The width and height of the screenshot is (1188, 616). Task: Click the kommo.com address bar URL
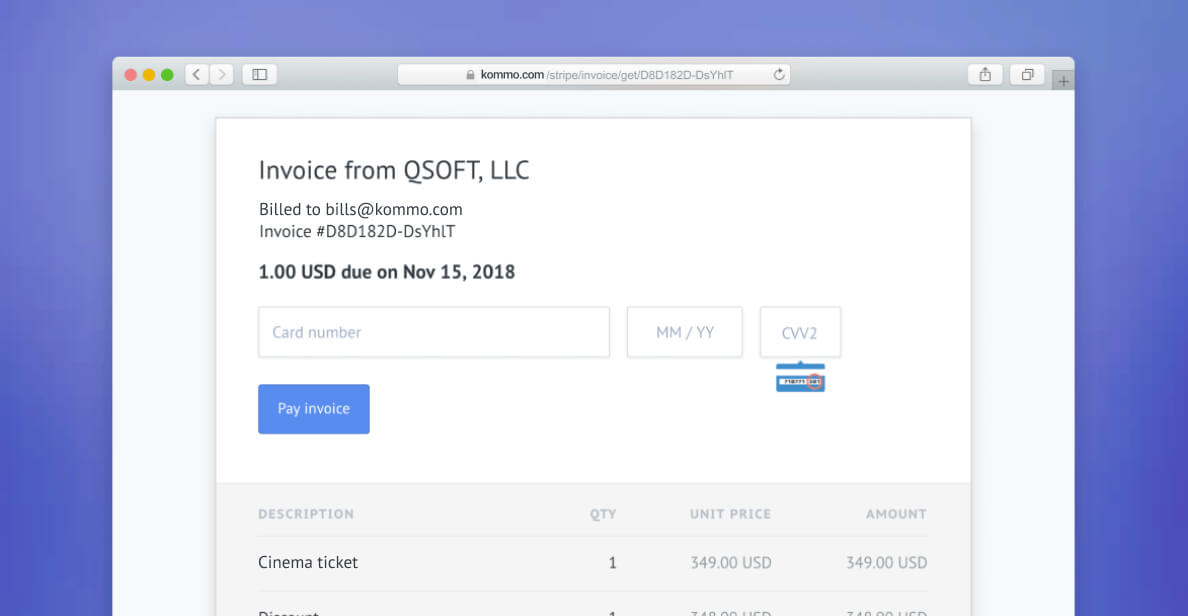607,75
